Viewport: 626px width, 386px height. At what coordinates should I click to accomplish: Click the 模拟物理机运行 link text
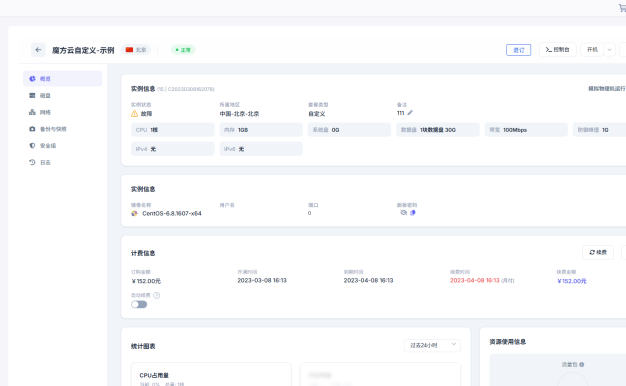coord(607,89)
